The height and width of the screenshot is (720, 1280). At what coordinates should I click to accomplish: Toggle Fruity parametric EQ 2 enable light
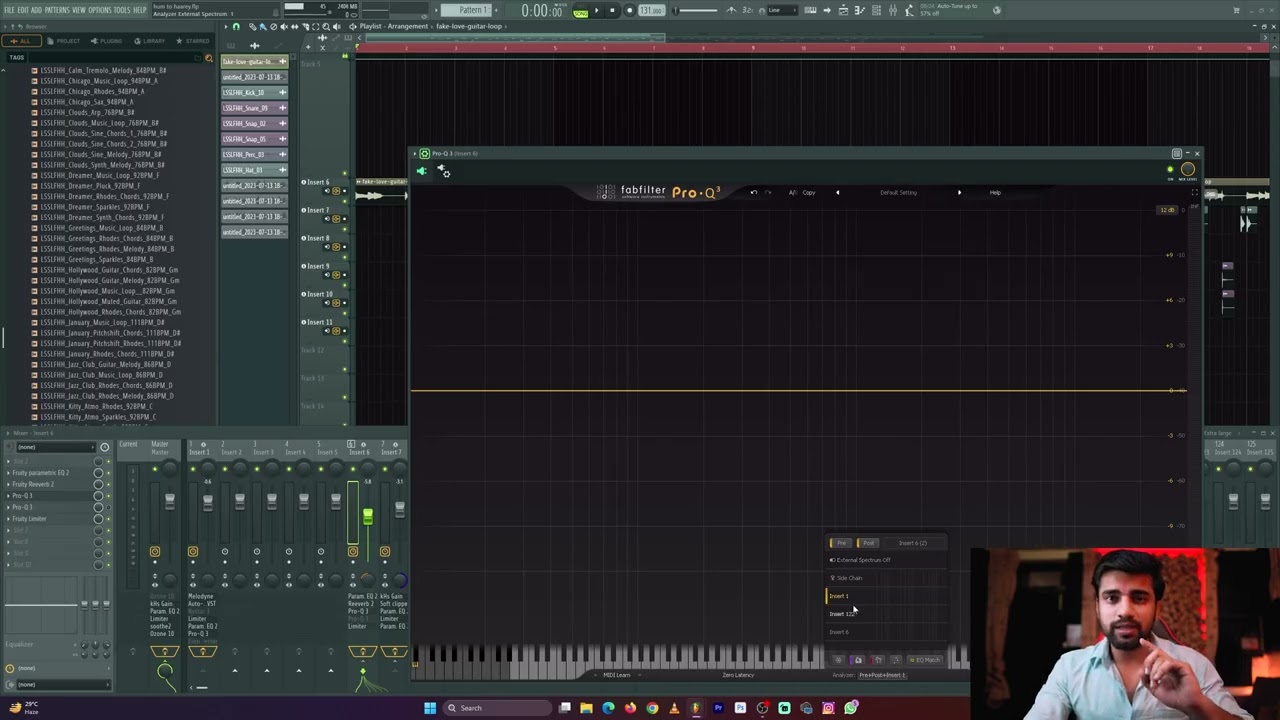point(108,472)
